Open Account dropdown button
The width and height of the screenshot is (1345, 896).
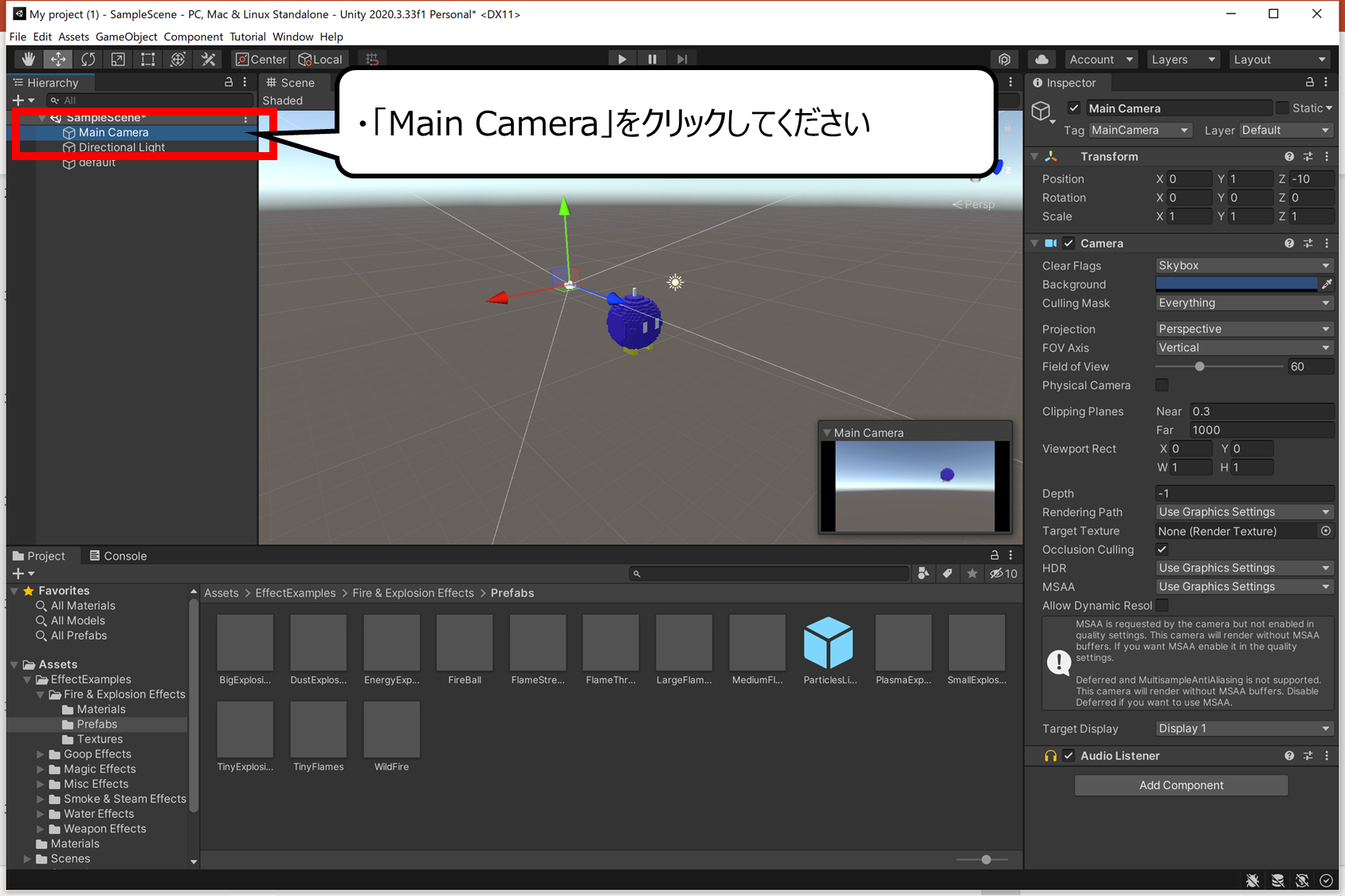(x=1101, y=59)
